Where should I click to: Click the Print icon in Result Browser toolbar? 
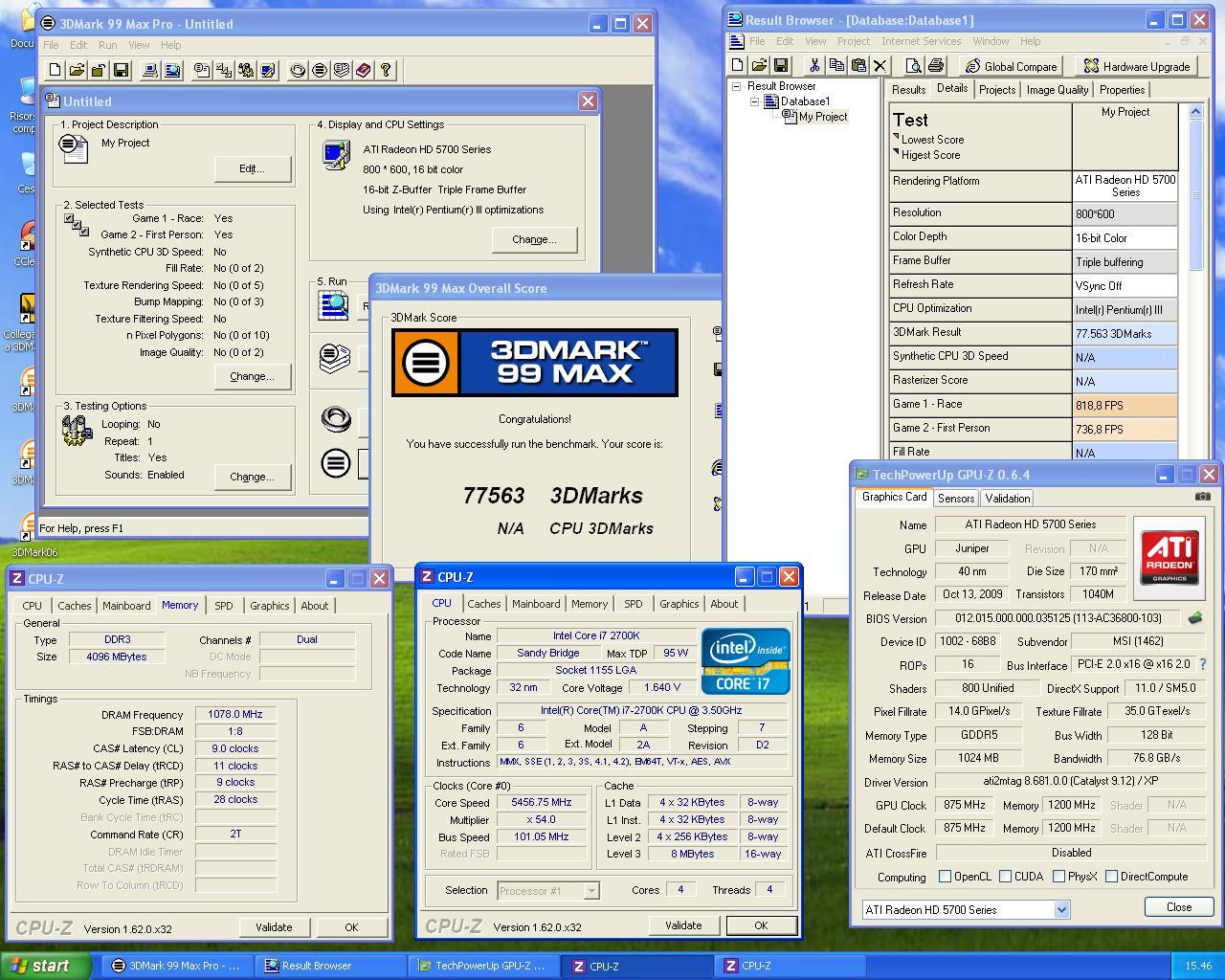(935, 65)
